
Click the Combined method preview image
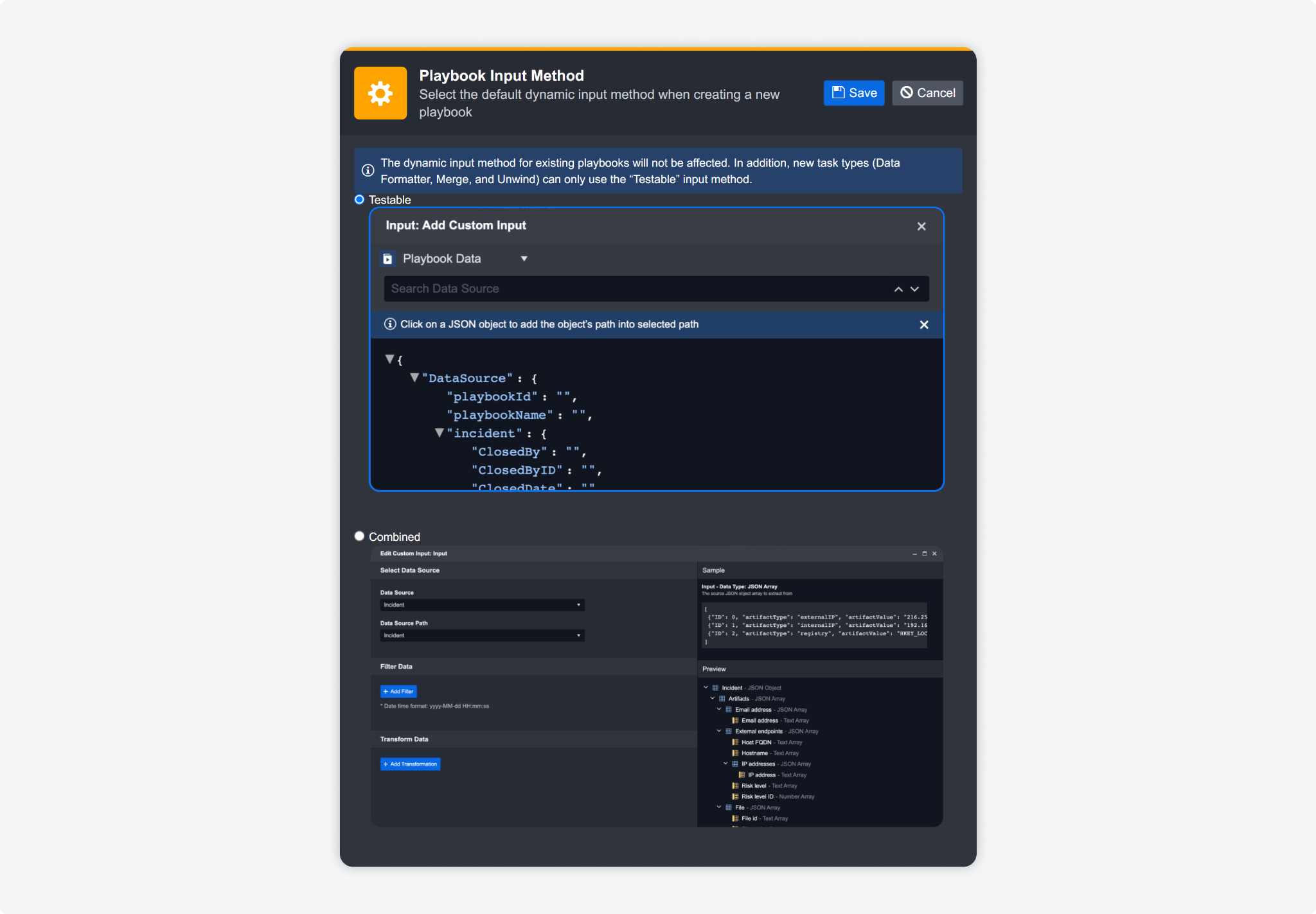(656, 686)
